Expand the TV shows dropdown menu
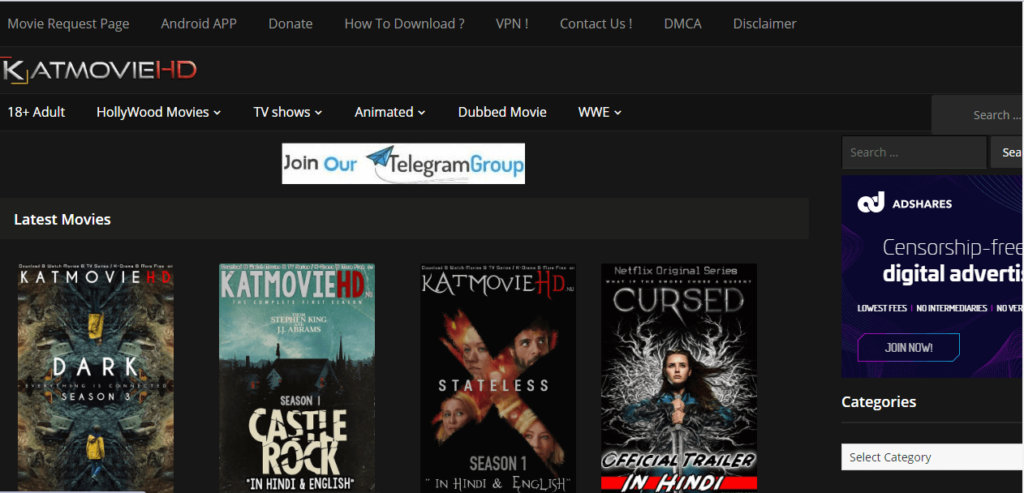The width and height of the screenshot is (1024, 493). [x=288, y=112]
